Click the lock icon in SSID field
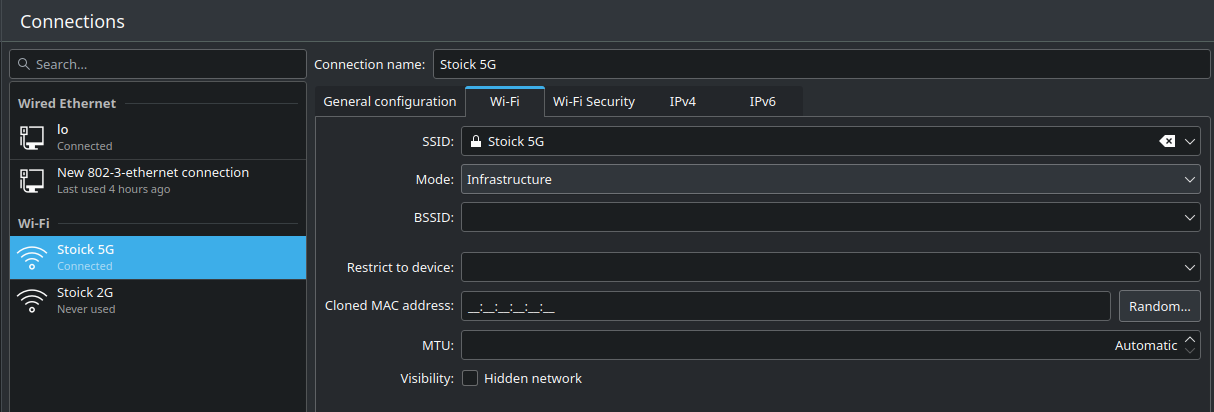Image resolution: width=1214 pixels, height=412 pixels. click(x=475, y=142)
